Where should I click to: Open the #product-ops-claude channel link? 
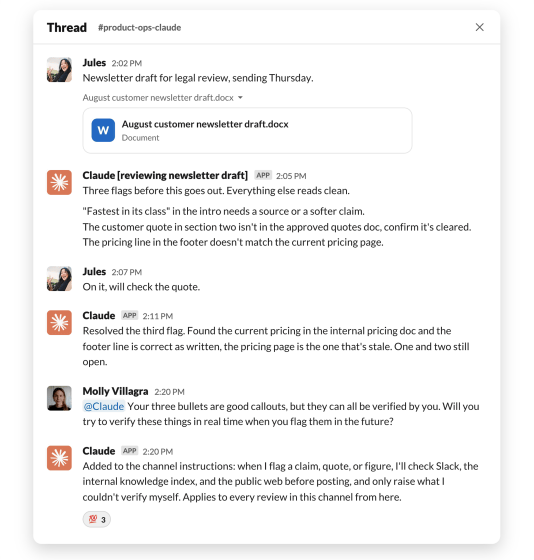(139, 28)
